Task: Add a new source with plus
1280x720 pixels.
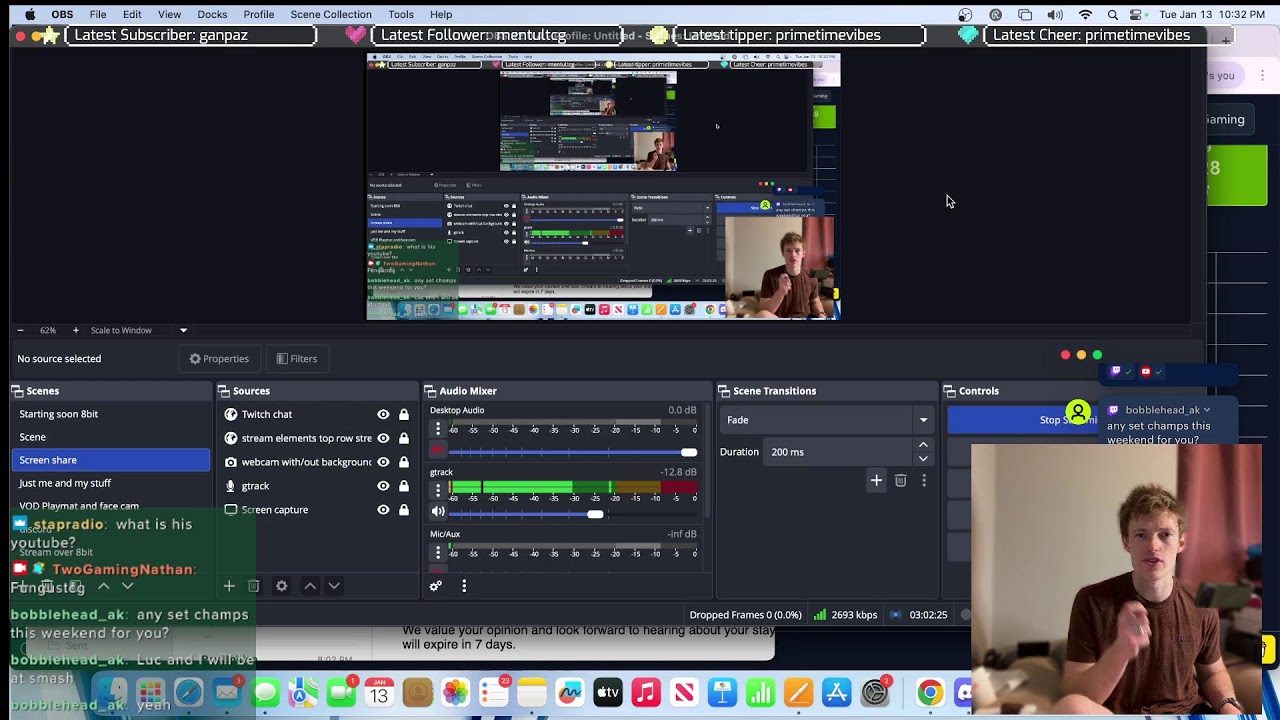Action: (x=229, y=586)
